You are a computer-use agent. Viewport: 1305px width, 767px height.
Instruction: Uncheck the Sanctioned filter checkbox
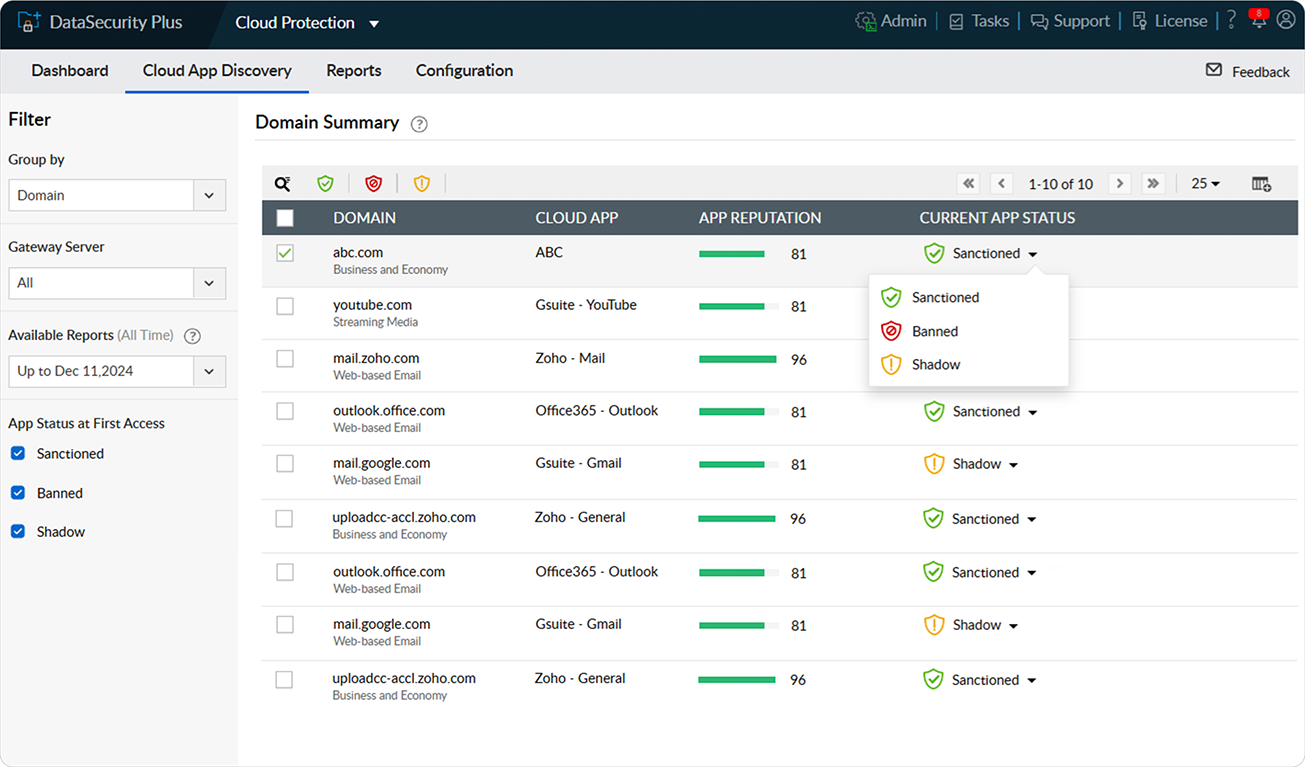16,453
